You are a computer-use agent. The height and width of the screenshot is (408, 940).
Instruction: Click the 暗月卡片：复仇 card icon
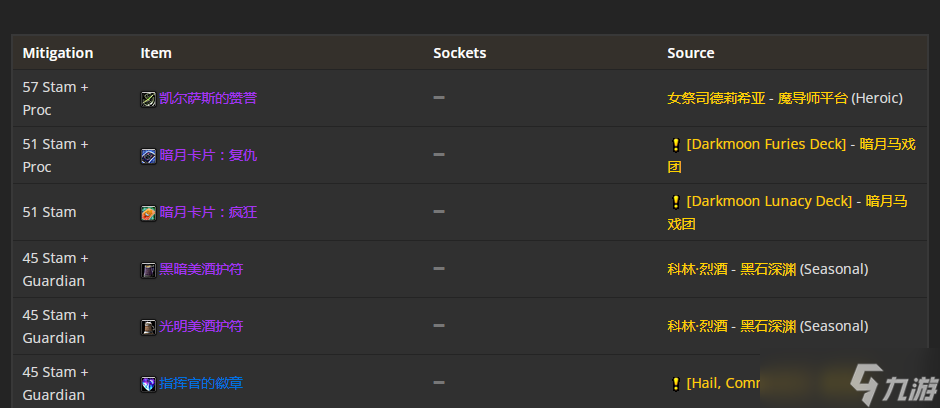pyautogui.click(x=149, y=156)
